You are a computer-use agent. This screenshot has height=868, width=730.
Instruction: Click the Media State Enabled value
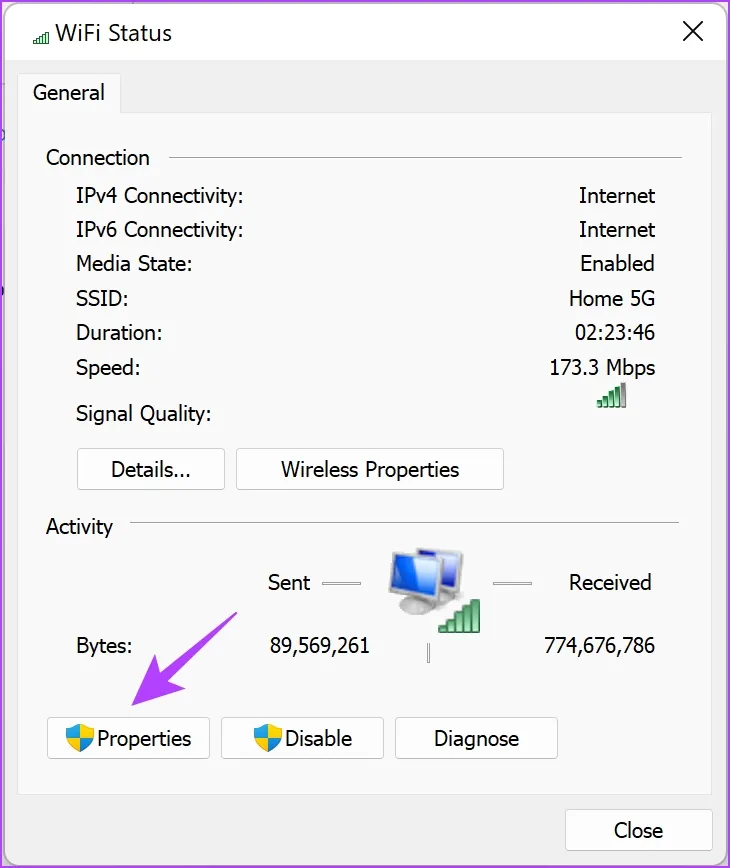pyautogui.click(x=617, y=264)
